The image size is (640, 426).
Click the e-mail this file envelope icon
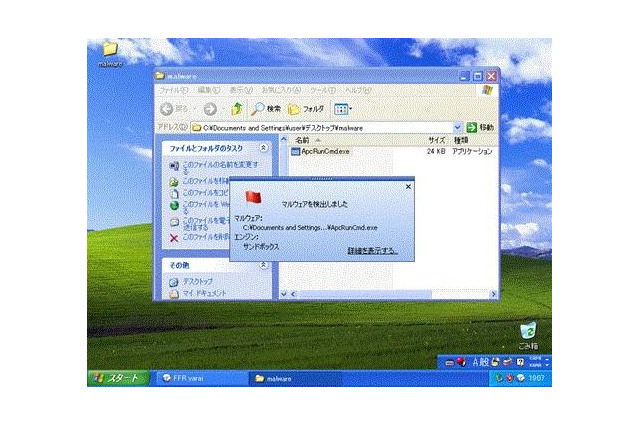(x=174, y=222)
